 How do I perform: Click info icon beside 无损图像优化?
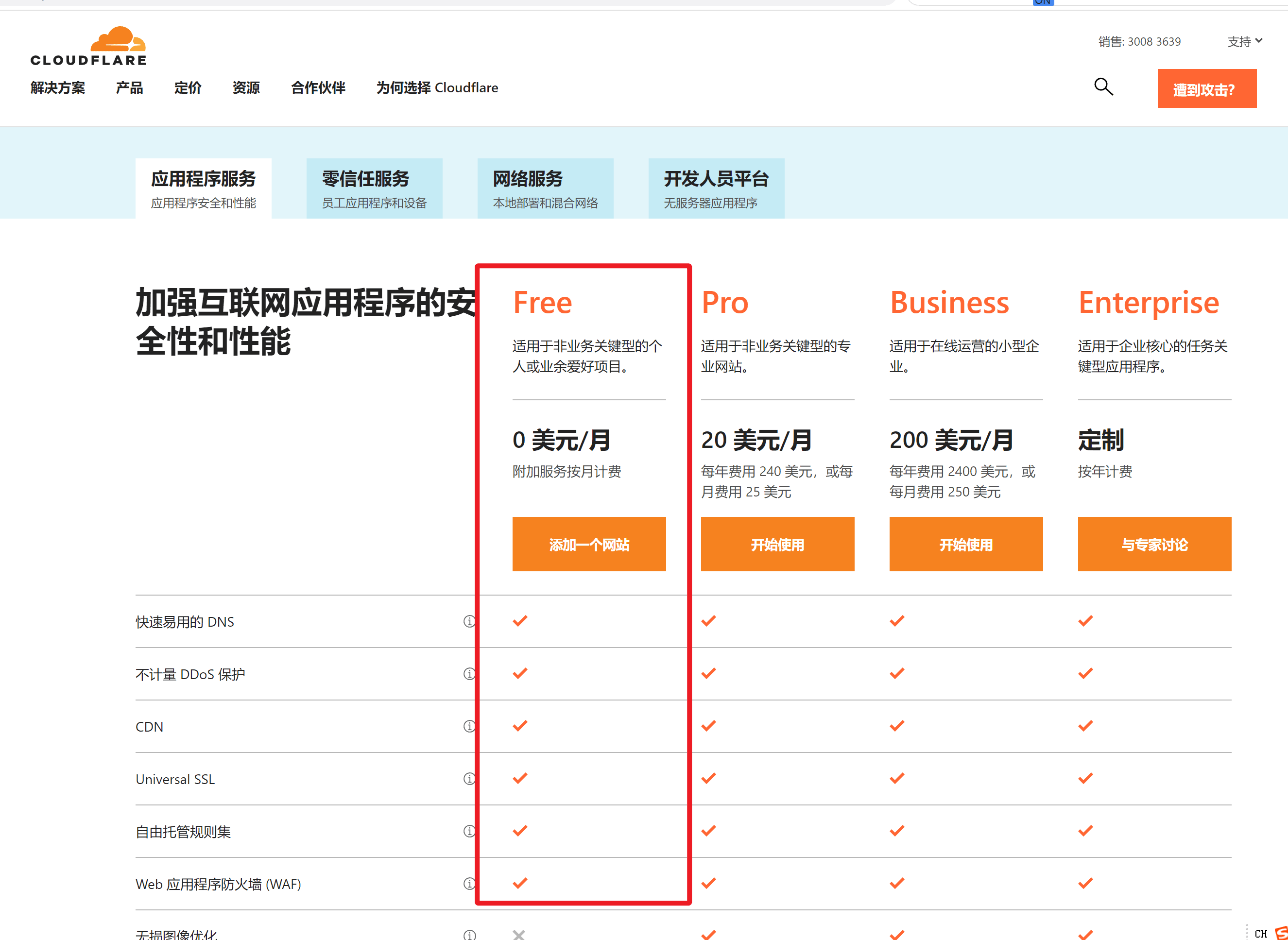[469, 935]
